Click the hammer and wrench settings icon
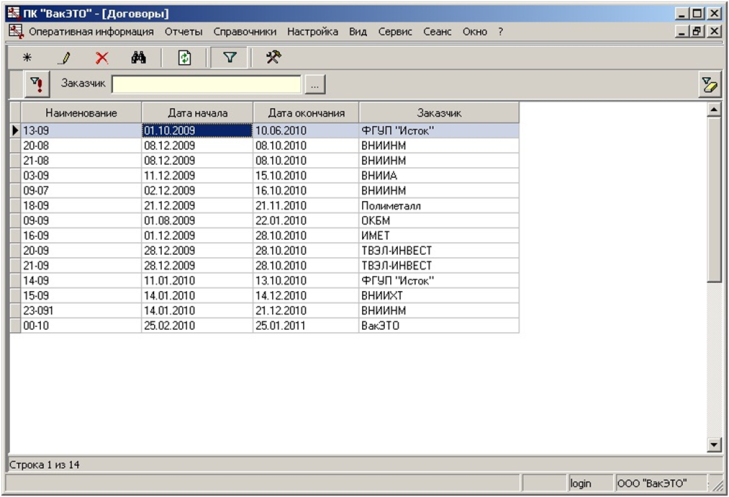This screenshot has width=729, height=497. [x=273, y=58]
